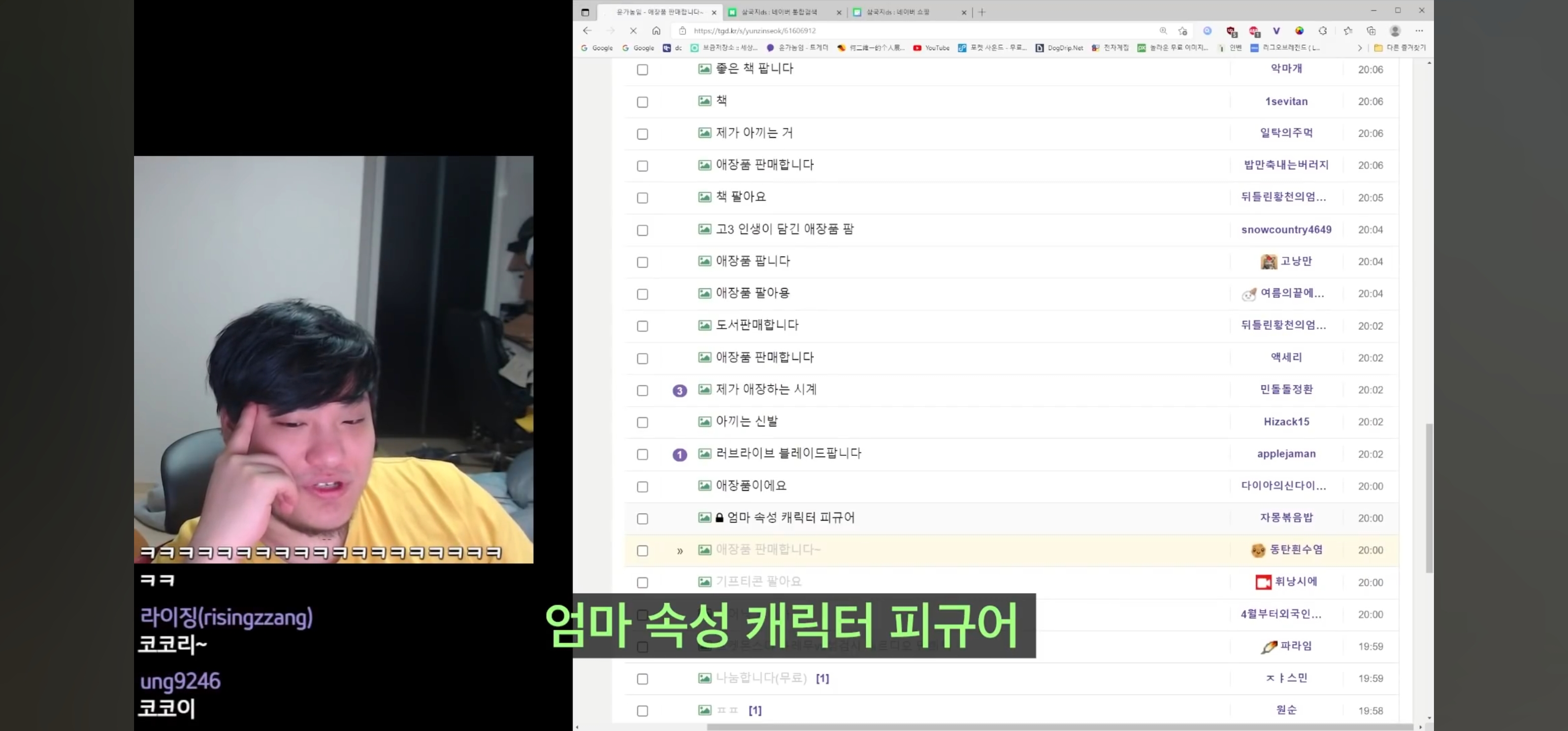Expand the bookmarks overflow chevron

1360,48
